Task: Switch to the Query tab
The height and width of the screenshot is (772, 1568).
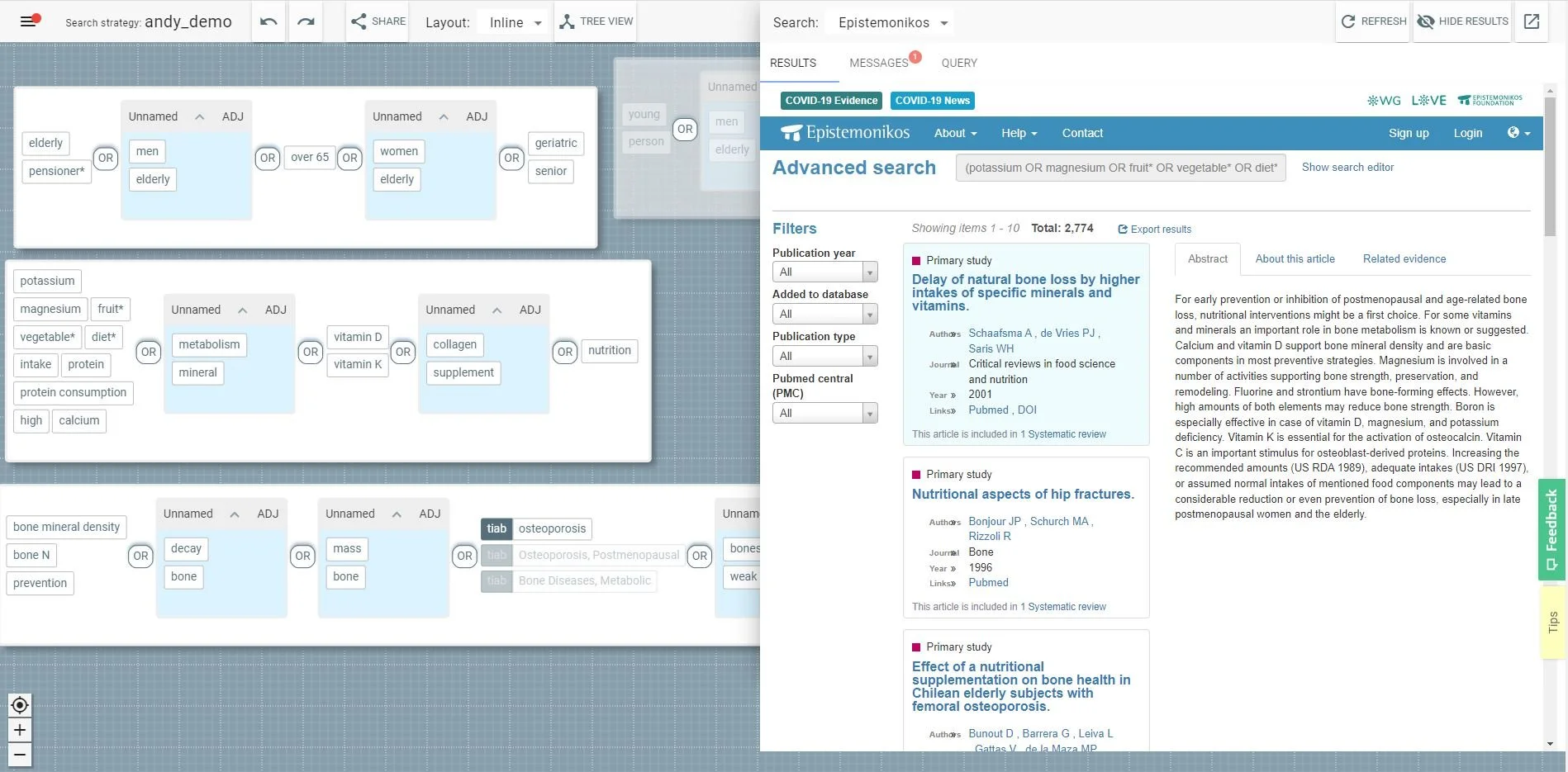Action: coord(959,63)
